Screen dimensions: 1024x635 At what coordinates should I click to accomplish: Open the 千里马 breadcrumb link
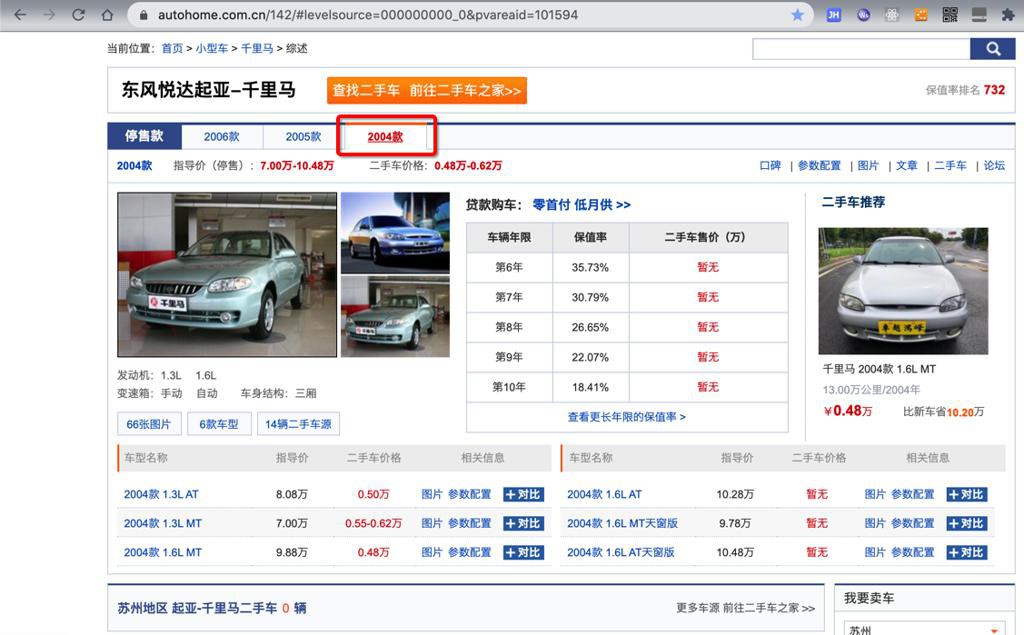click(257, 48)
